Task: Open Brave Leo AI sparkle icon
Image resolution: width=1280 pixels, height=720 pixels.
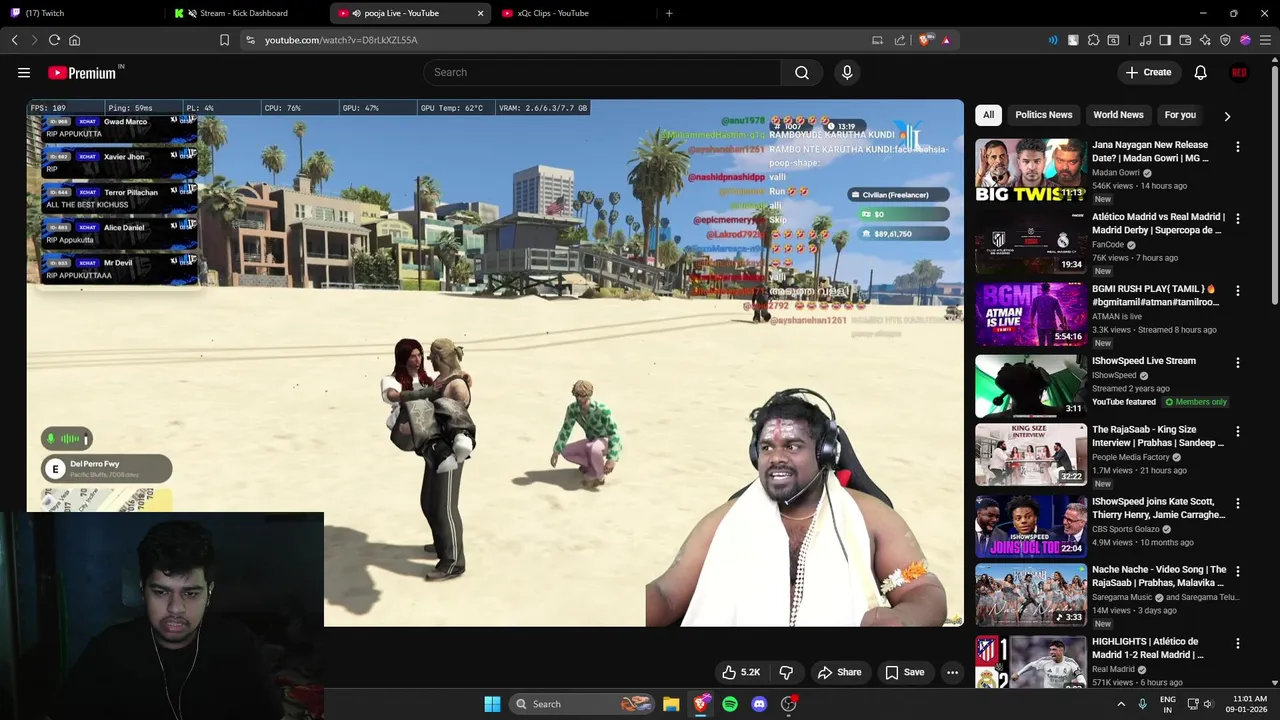Action: coord(1205,40)
